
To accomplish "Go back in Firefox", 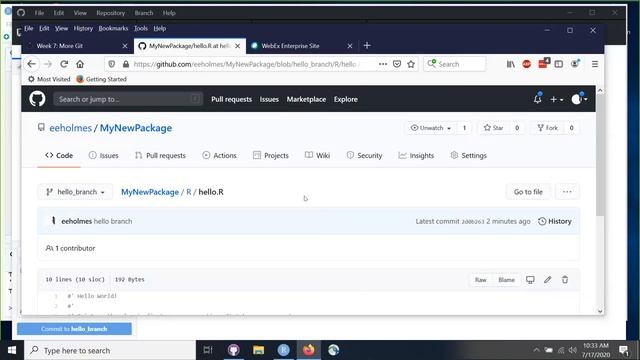I will pyautogui.click(x=32, y=64).
